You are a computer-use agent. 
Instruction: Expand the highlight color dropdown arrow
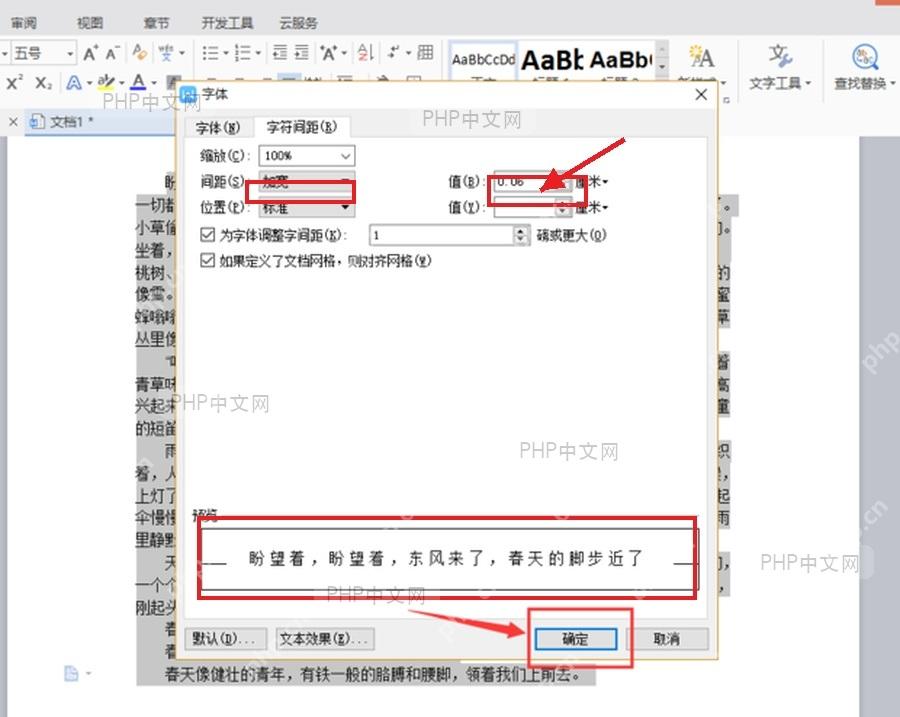122,83
